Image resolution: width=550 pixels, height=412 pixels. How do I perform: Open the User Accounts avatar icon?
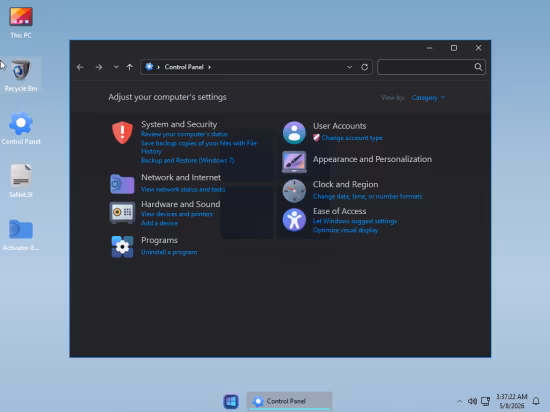click(294, 133)
